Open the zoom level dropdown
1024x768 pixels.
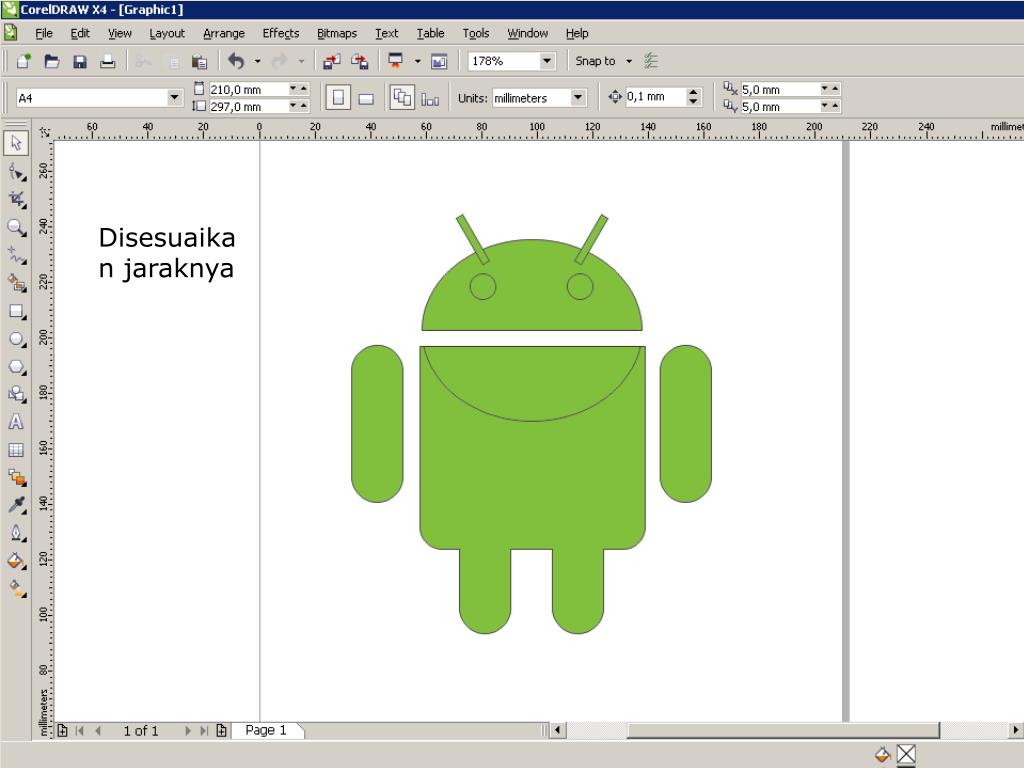tap(547, 61)
